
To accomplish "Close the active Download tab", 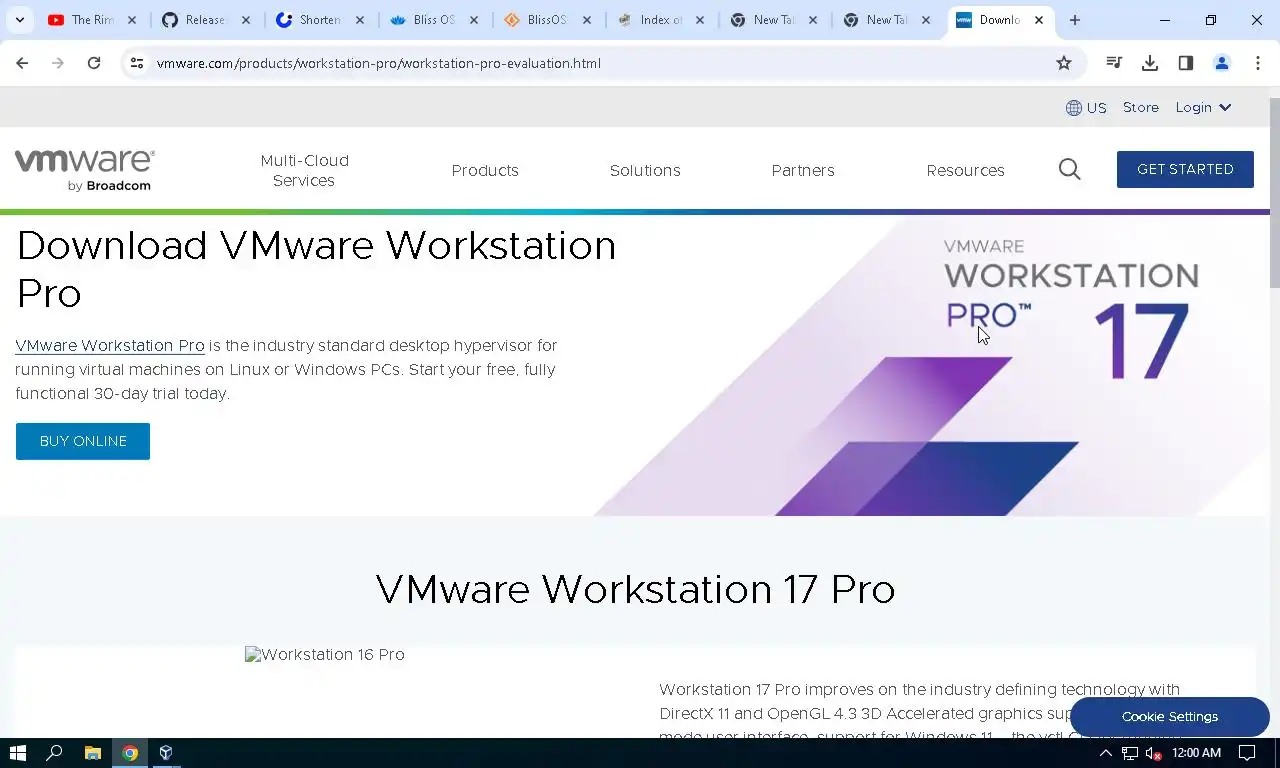I will pyautogui.click(x=1039, y=20).
